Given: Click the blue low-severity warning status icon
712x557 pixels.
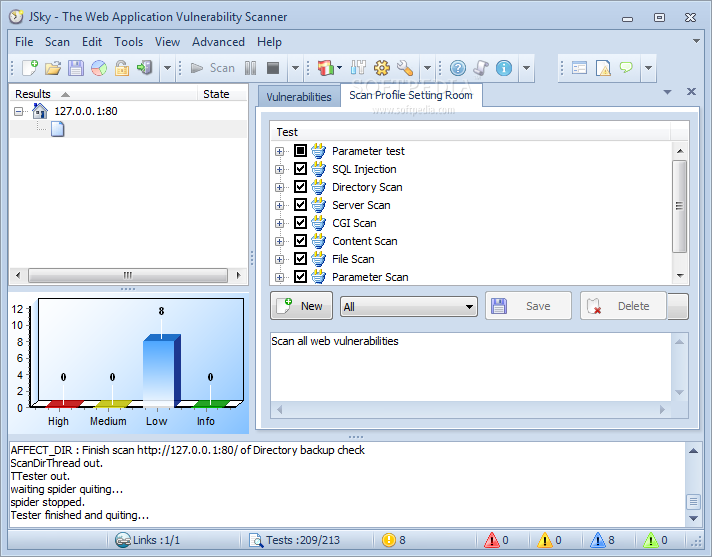Looking at the screenshot, I should [x=598, y=540].
